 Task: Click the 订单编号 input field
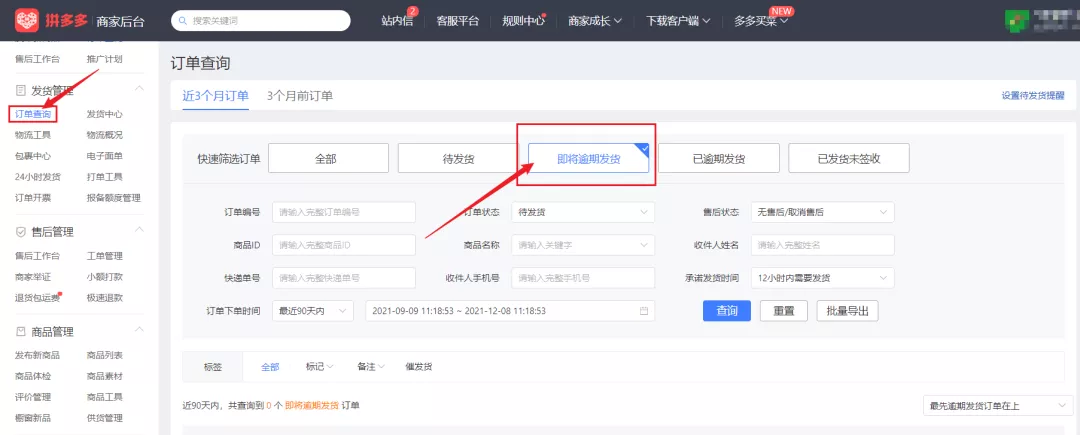343,212
